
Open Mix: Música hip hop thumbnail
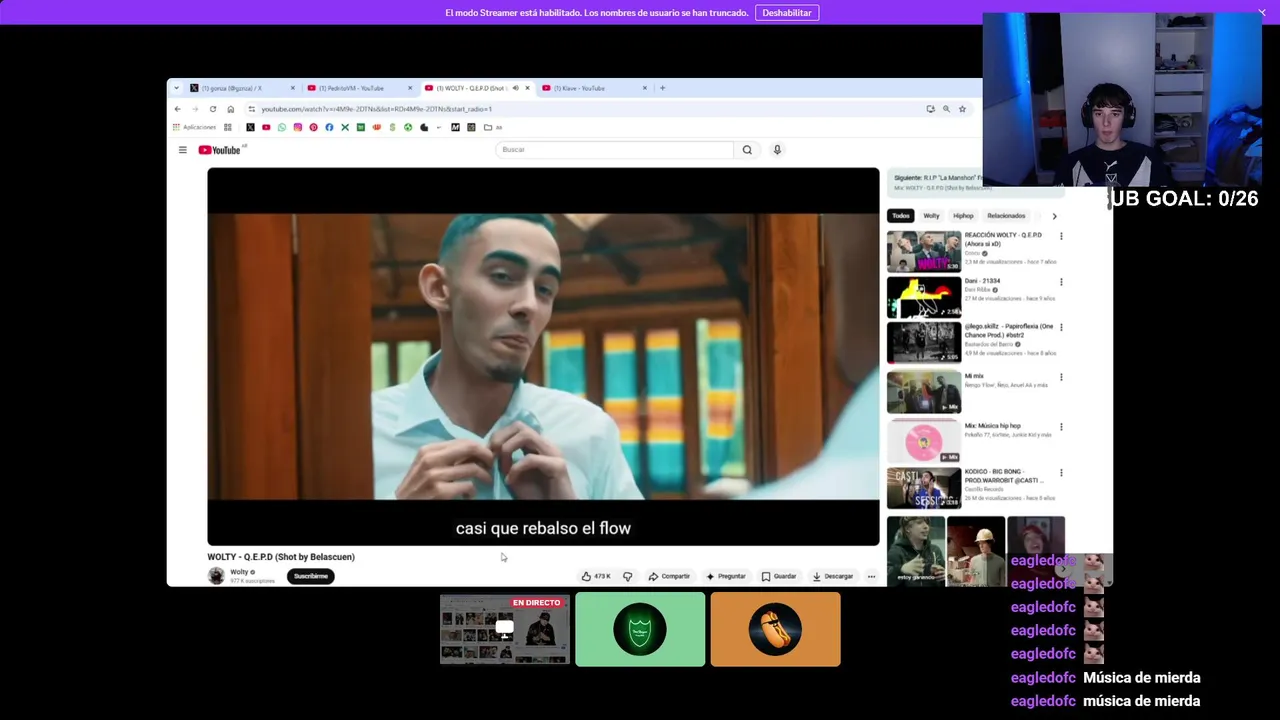point(924,441)
